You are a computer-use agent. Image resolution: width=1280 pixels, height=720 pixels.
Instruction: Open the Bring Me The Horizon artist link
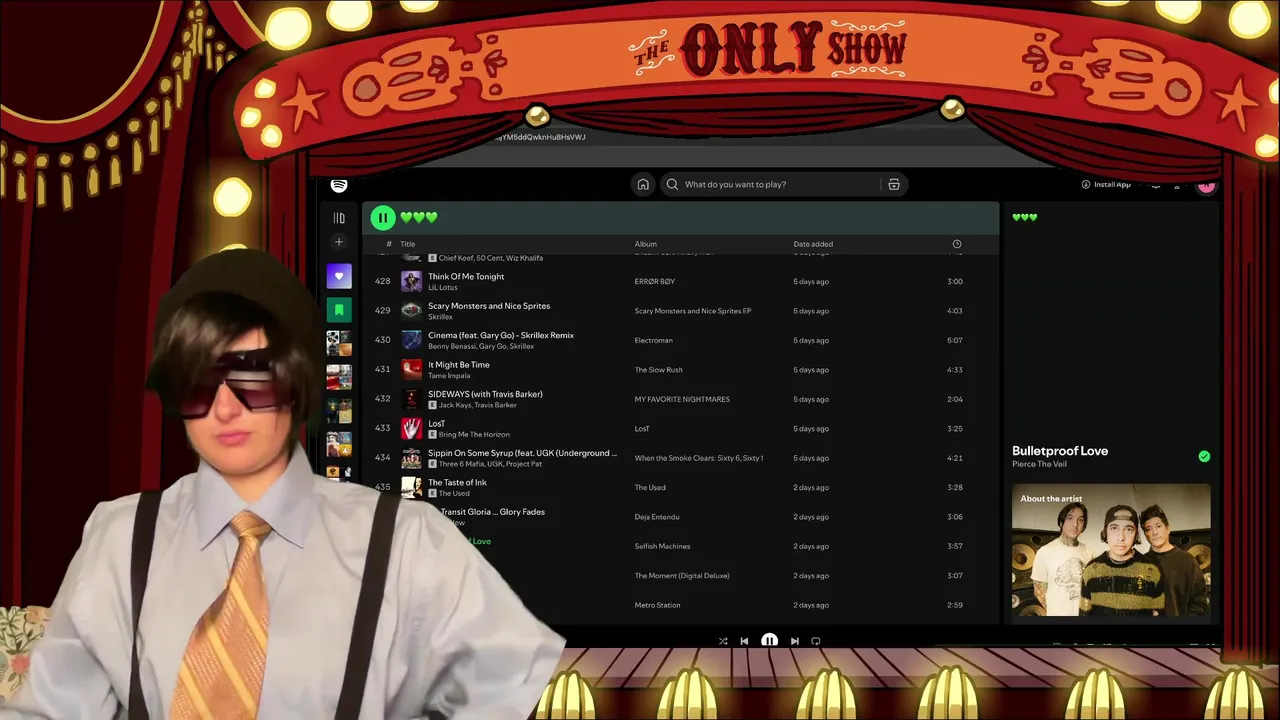474,435
